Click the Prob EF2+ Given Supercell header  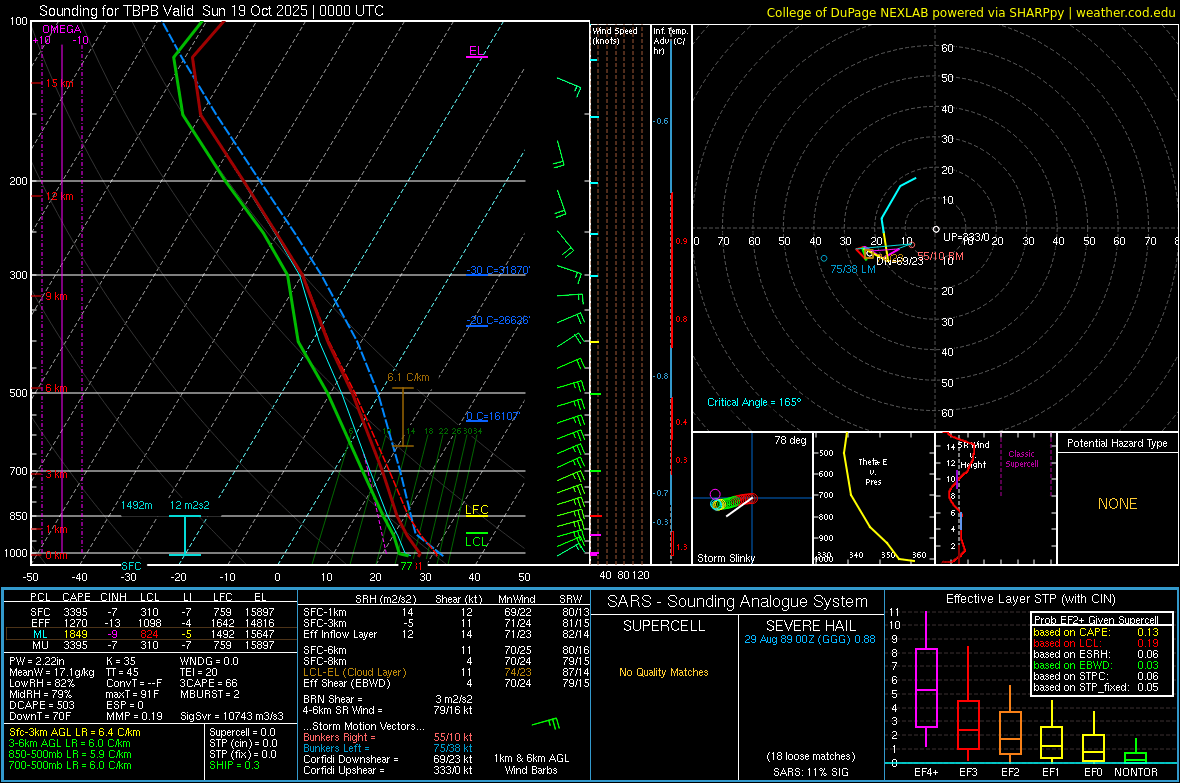tap(1096, 620)
